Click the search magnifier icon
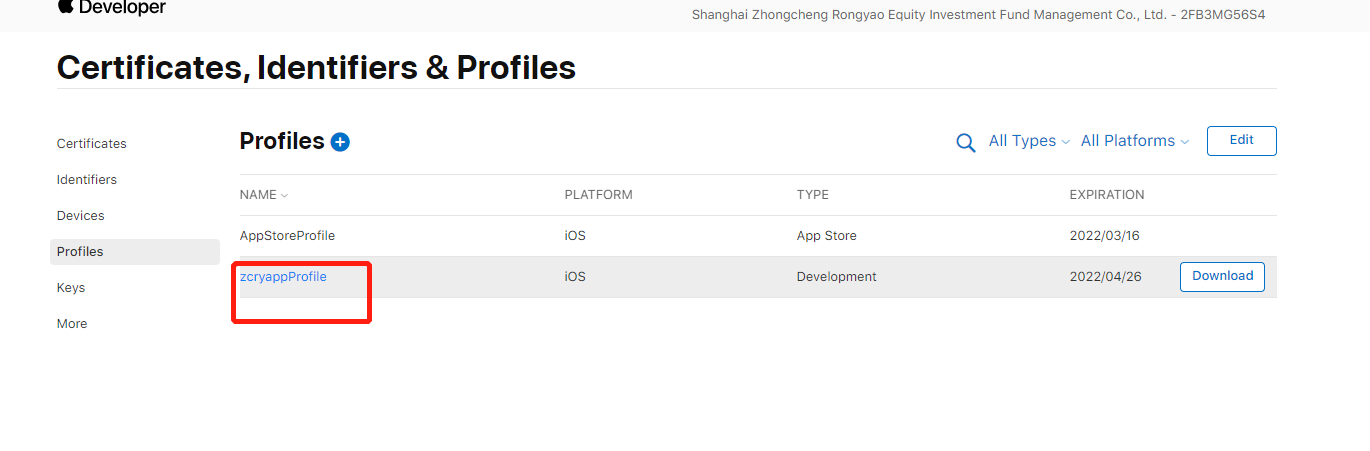This screenshot has width=1370, height=451. click(965, 142)
